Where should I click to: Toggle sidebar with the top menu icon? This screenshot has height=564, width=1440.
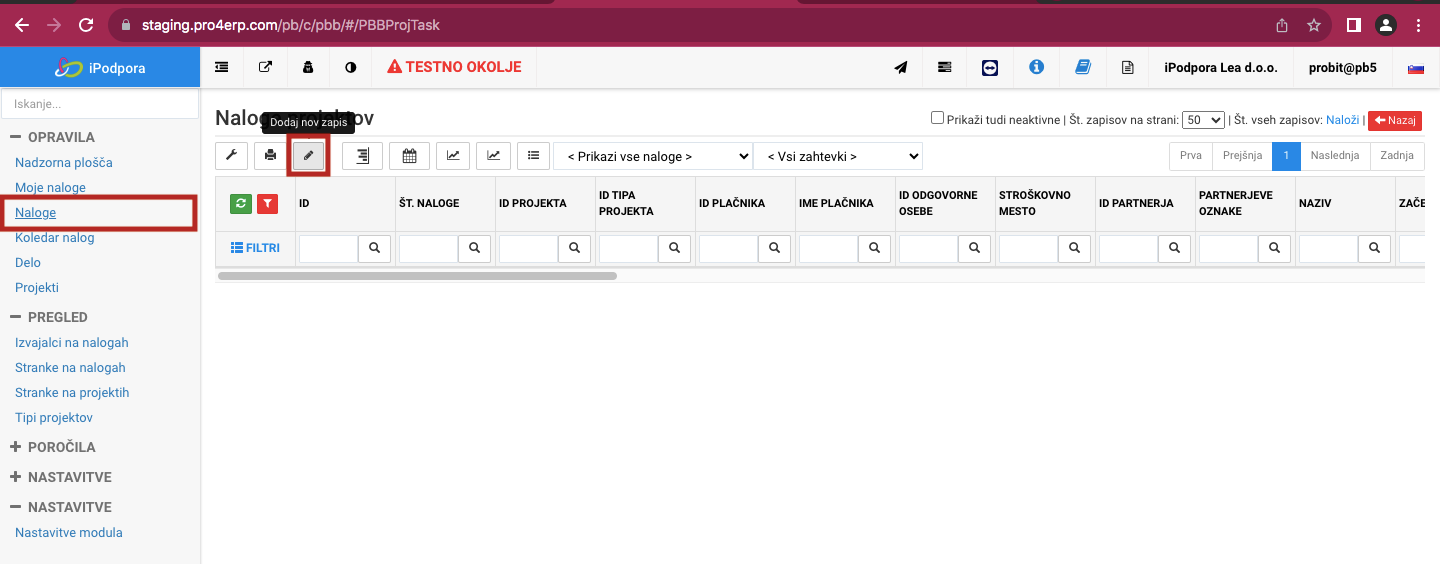(222, 67)
